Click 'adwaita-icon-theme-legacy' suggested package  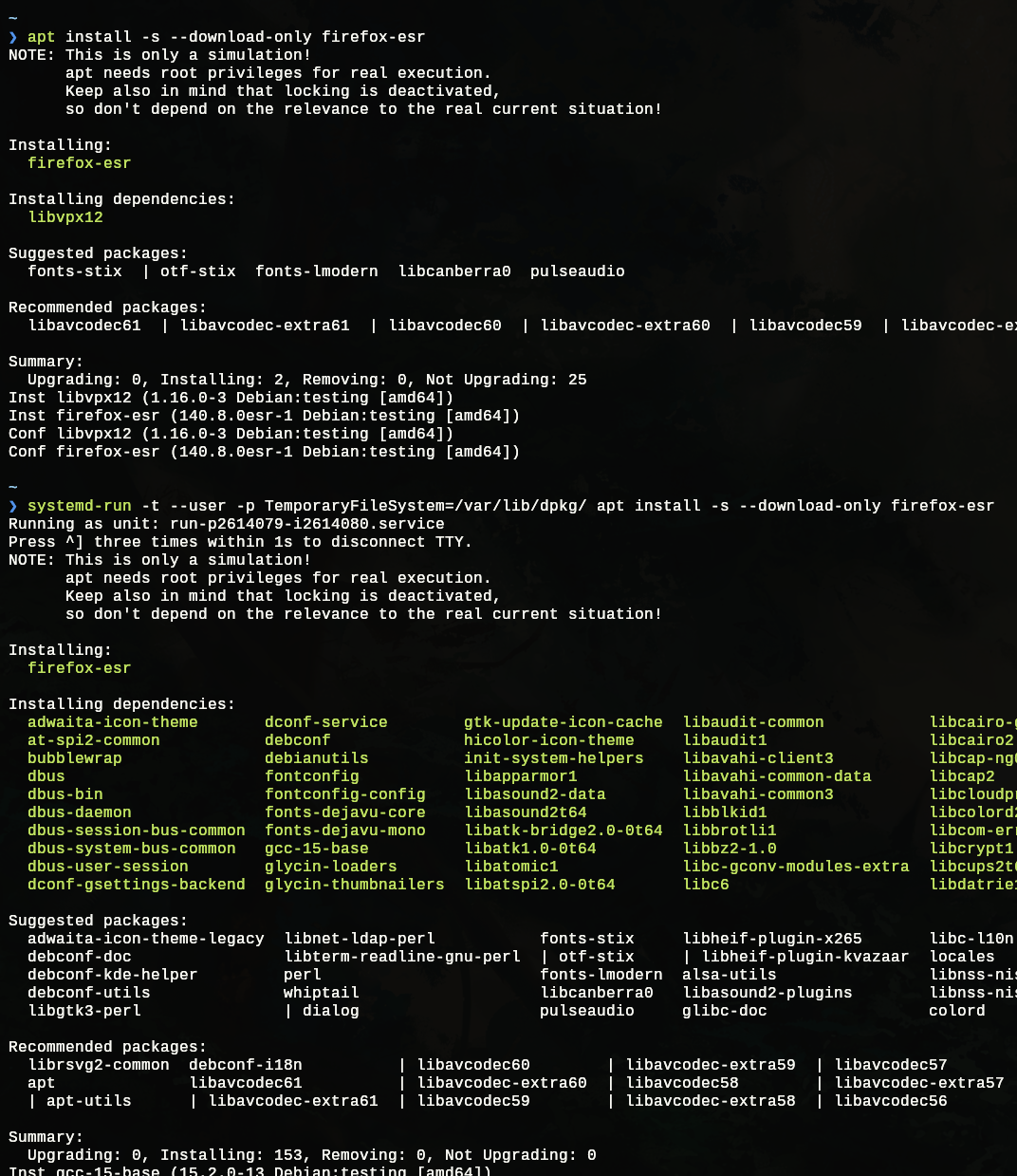click(146, 939)
